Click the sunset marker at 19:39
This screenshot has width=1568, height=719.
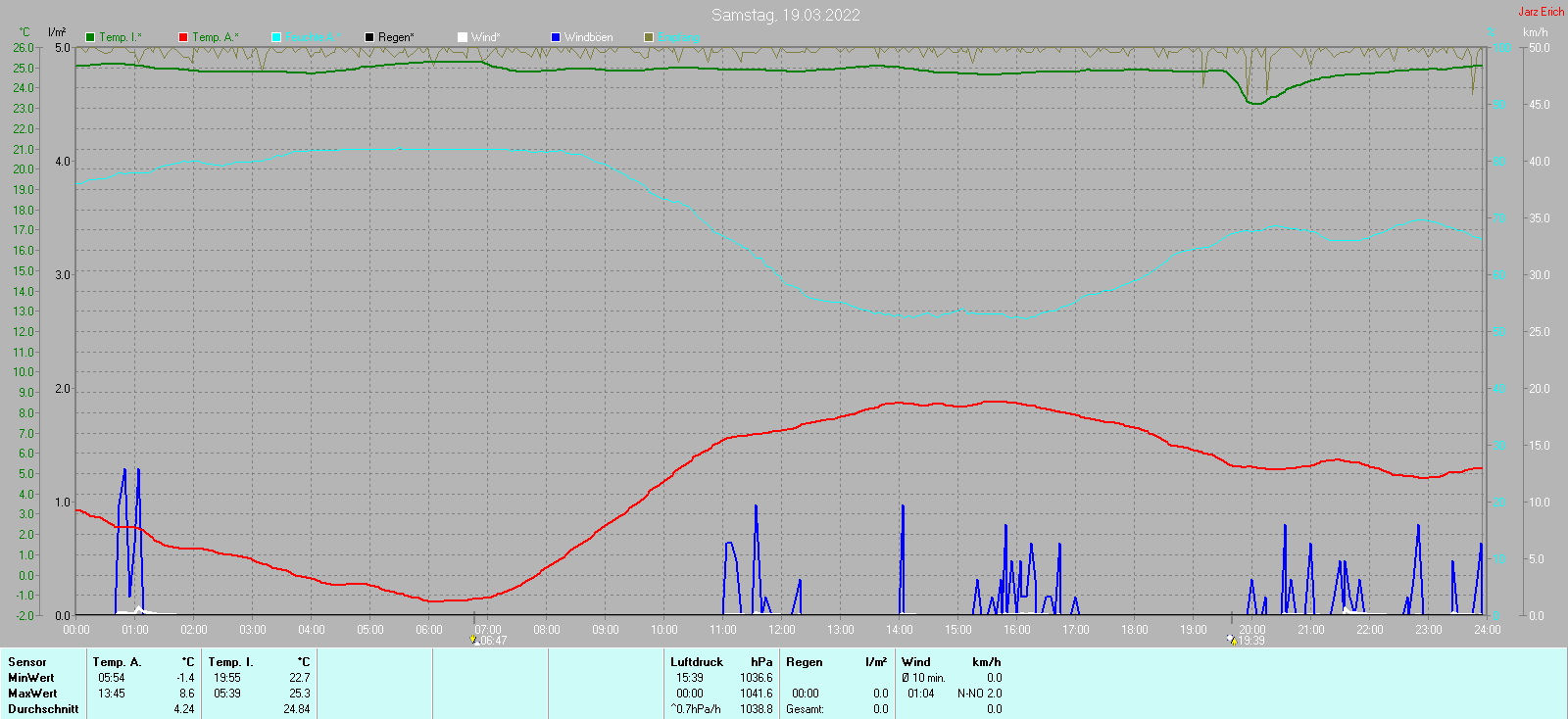click(1231, 640)
